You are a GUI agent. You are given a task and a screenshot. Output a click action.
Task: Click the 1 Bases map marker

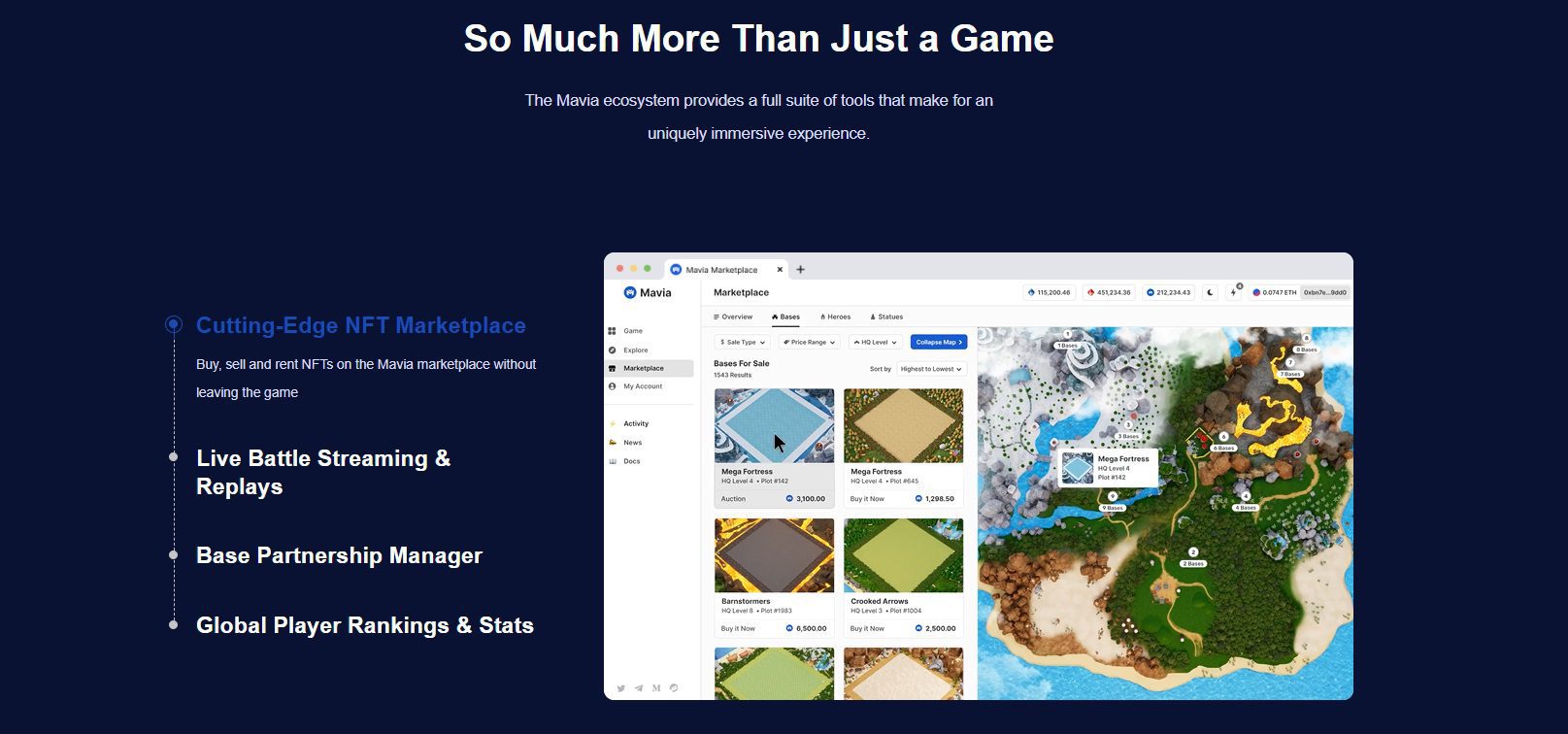[x=1067, y=346]
